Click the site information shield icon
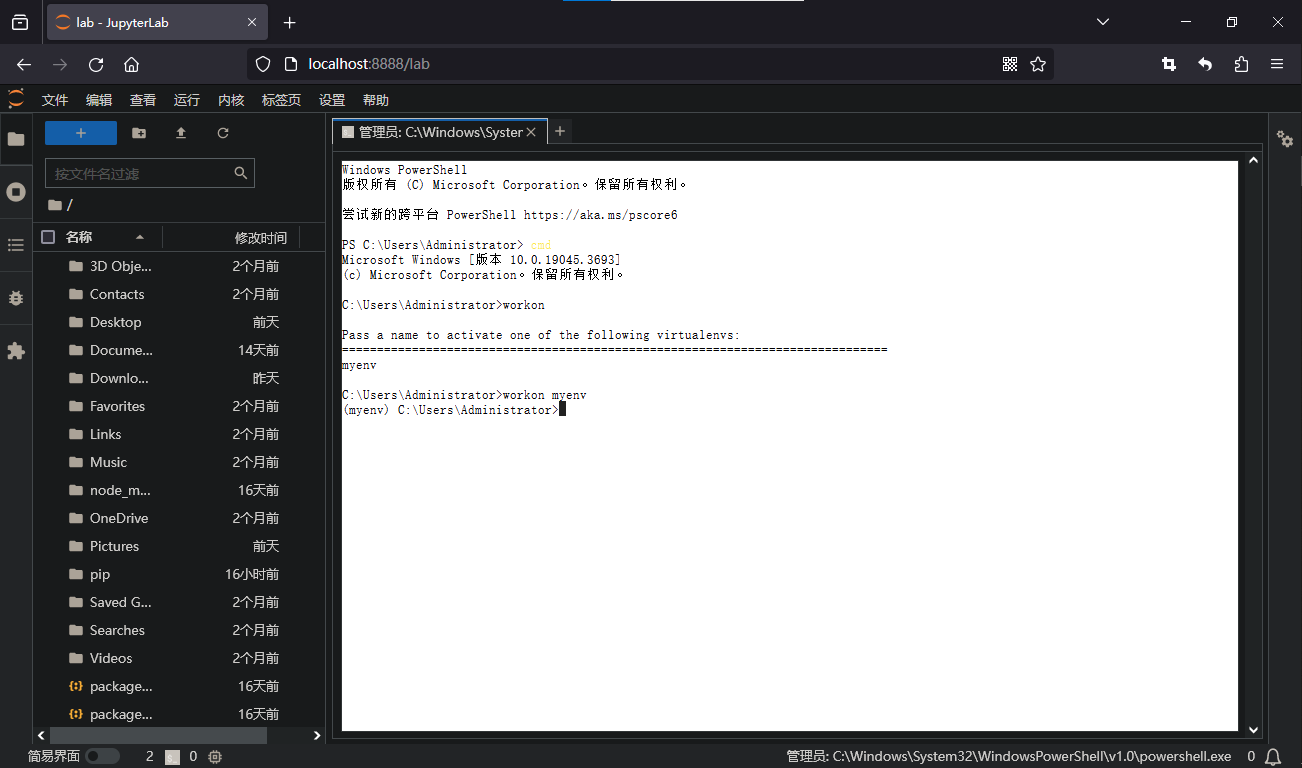1302x768 pixels. pyautogui.click(x=263, y=64)
